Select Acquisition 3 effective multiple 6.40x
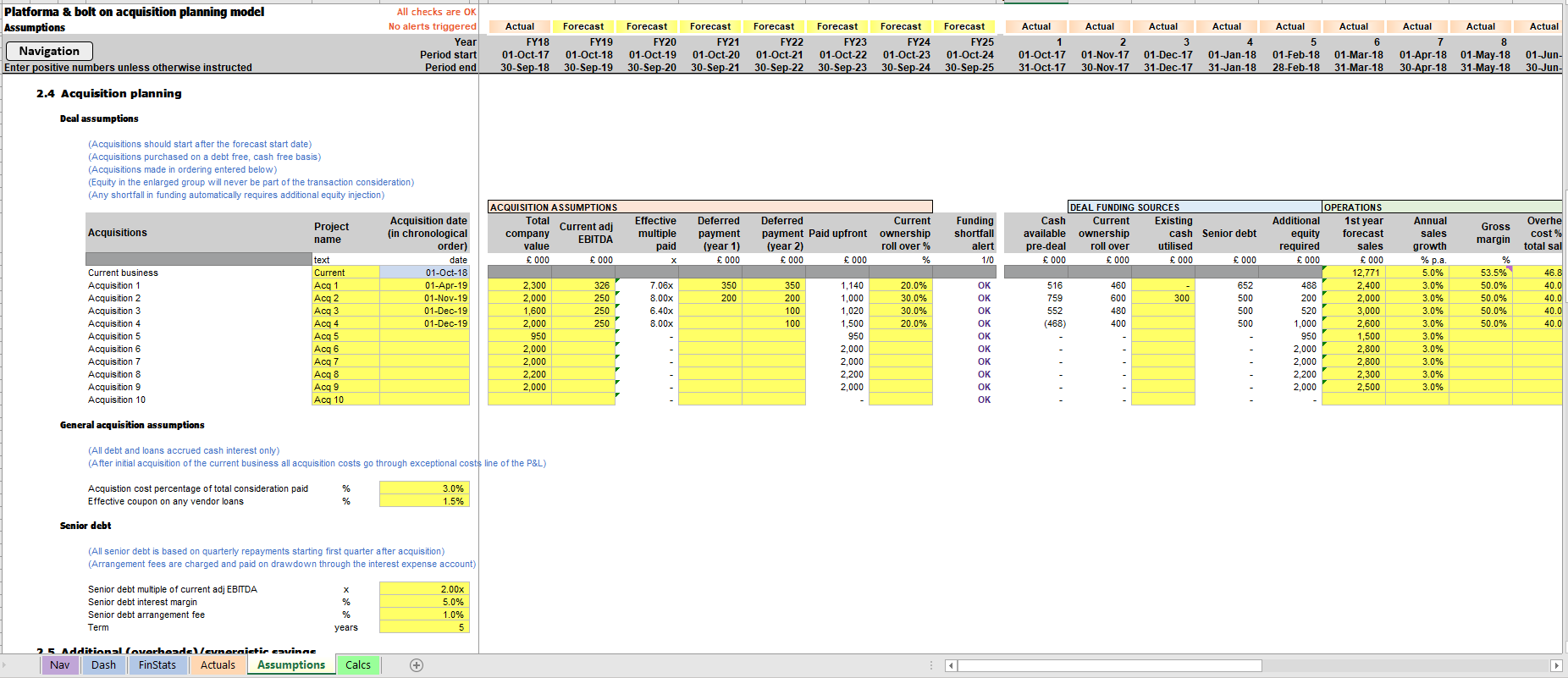 647,311
